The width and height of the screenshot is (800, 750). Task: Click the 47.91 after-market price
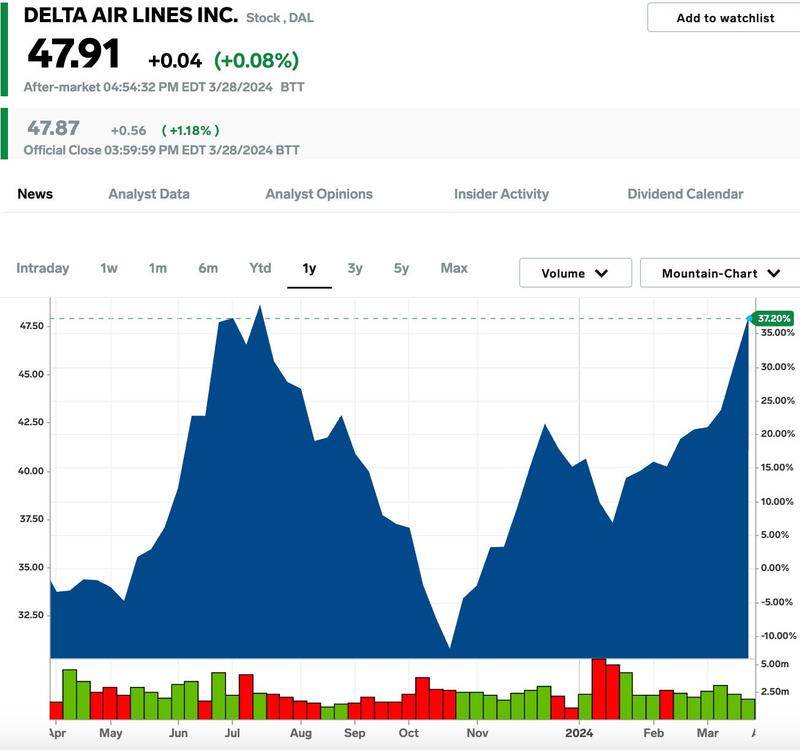coord(73,54)
